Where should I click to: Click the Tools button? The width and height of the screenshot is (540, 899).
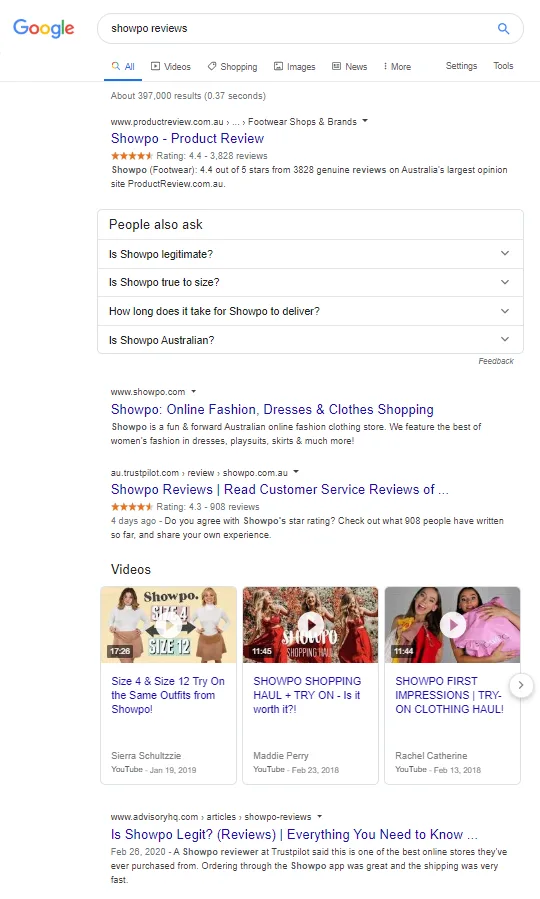click(503, 66)
